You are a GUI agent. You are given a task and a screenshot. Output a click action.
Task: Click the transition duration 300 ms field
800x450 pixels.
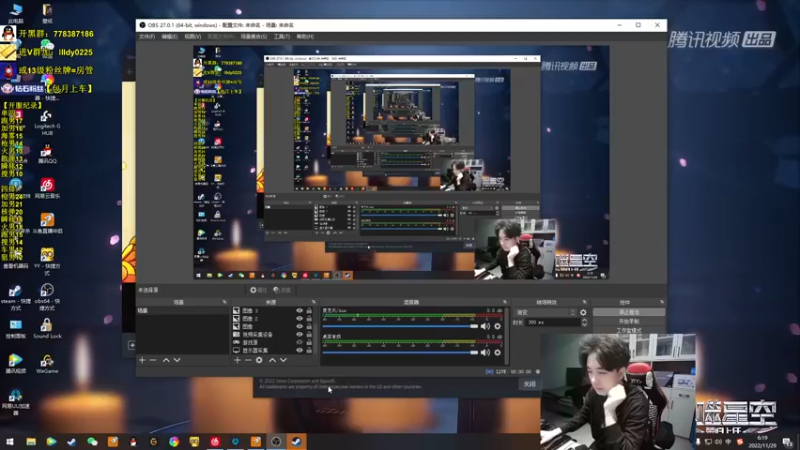point(553,322)
